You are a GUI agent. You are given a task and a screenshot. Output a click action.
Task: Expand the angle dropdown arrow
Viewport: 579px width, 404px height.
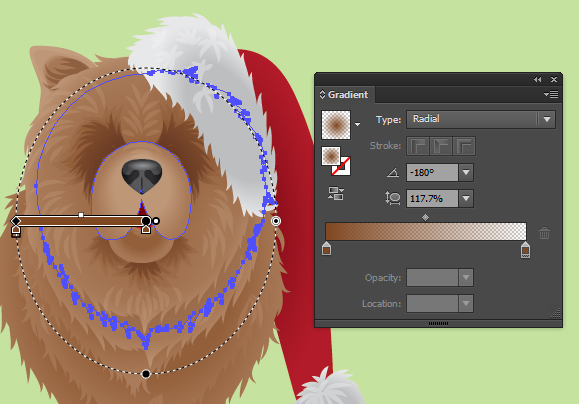click(466, 172)
